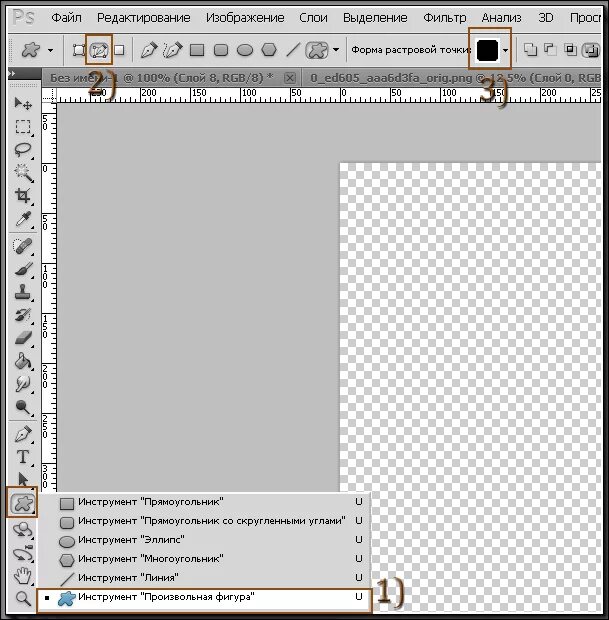
Task: Open the custom shape picker dropdown arrow
Action: pos(505,50)
